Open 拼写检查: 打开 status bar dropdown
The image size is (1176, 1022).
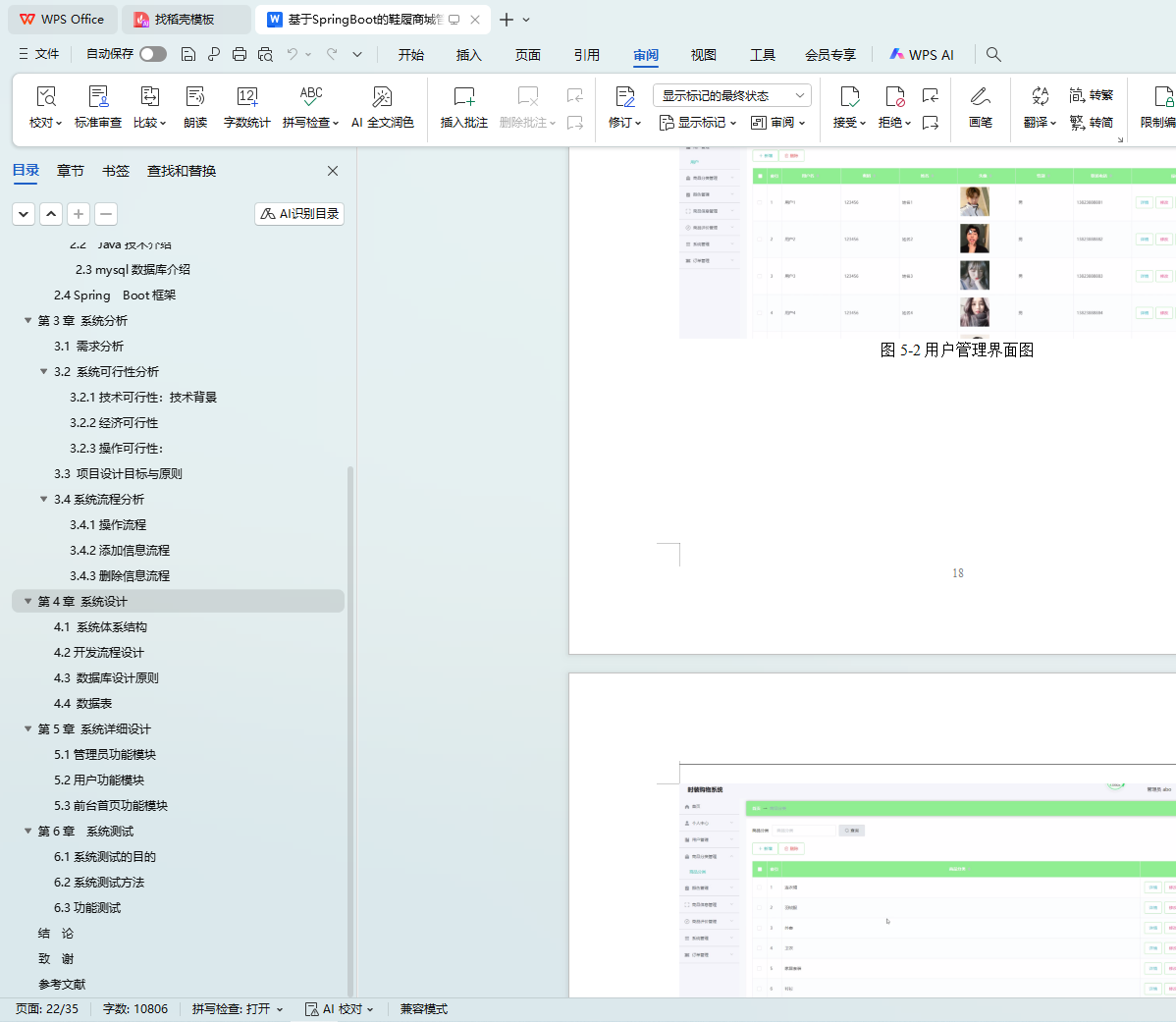pyautogui.click(x=238, y=1009)
